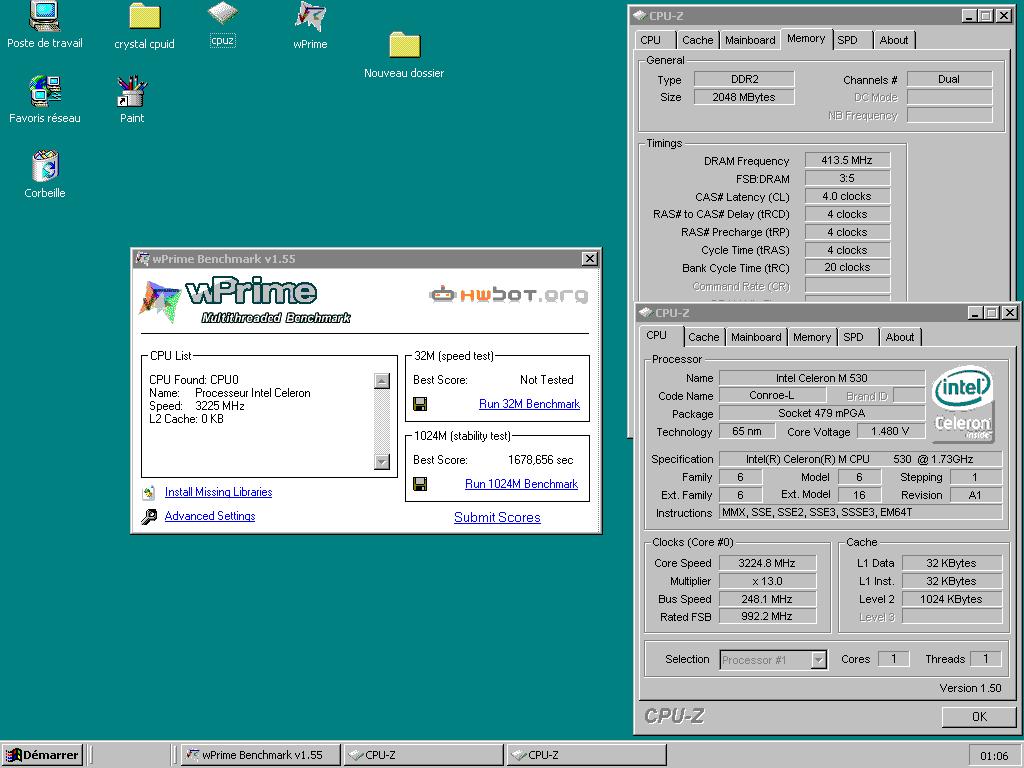
Task: Click the Core Voltage 1.480 V field
Action: [889, 431]
